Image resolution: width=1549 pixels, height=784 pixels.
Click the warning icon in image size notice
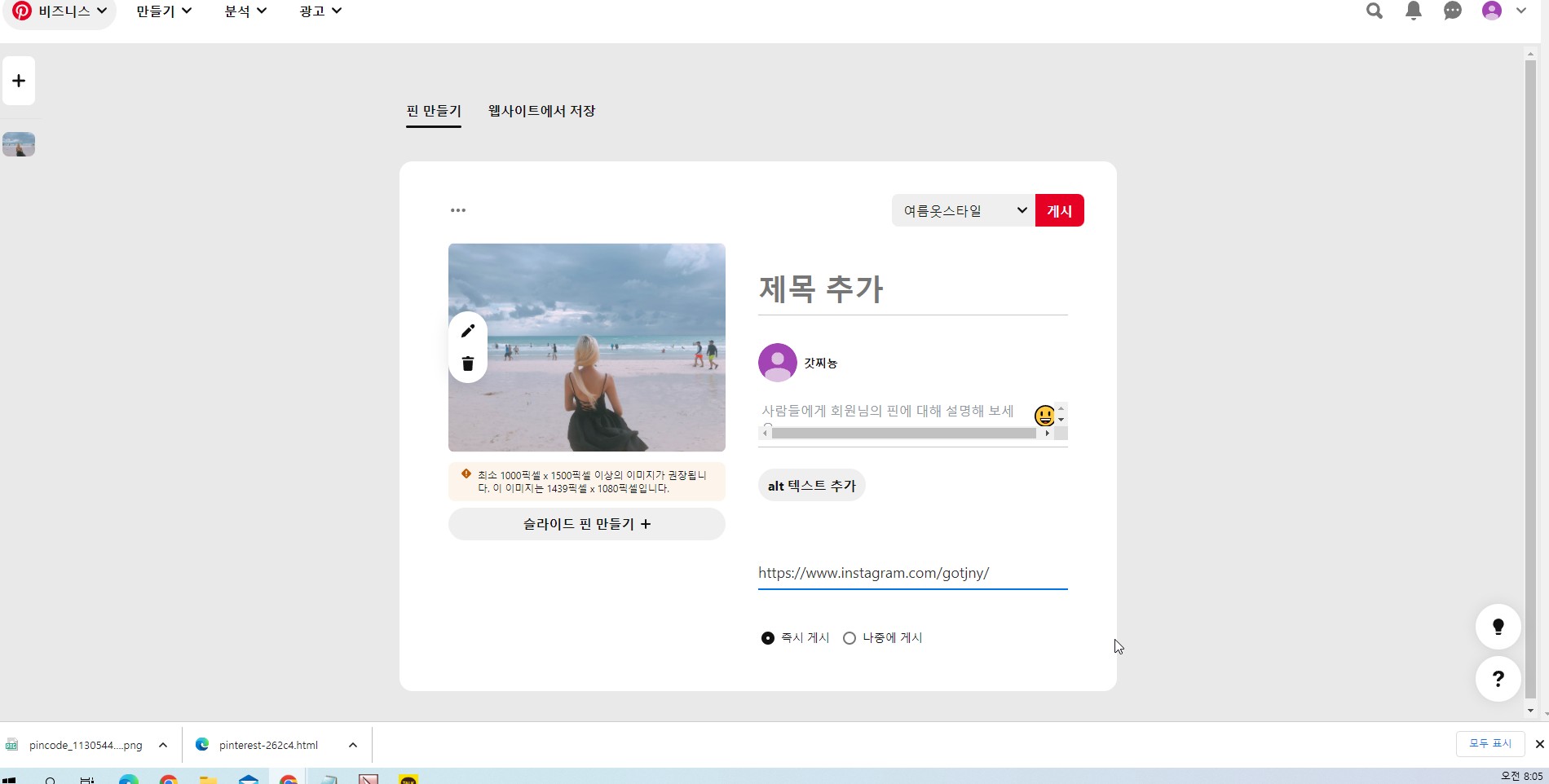tap(466, 473)
